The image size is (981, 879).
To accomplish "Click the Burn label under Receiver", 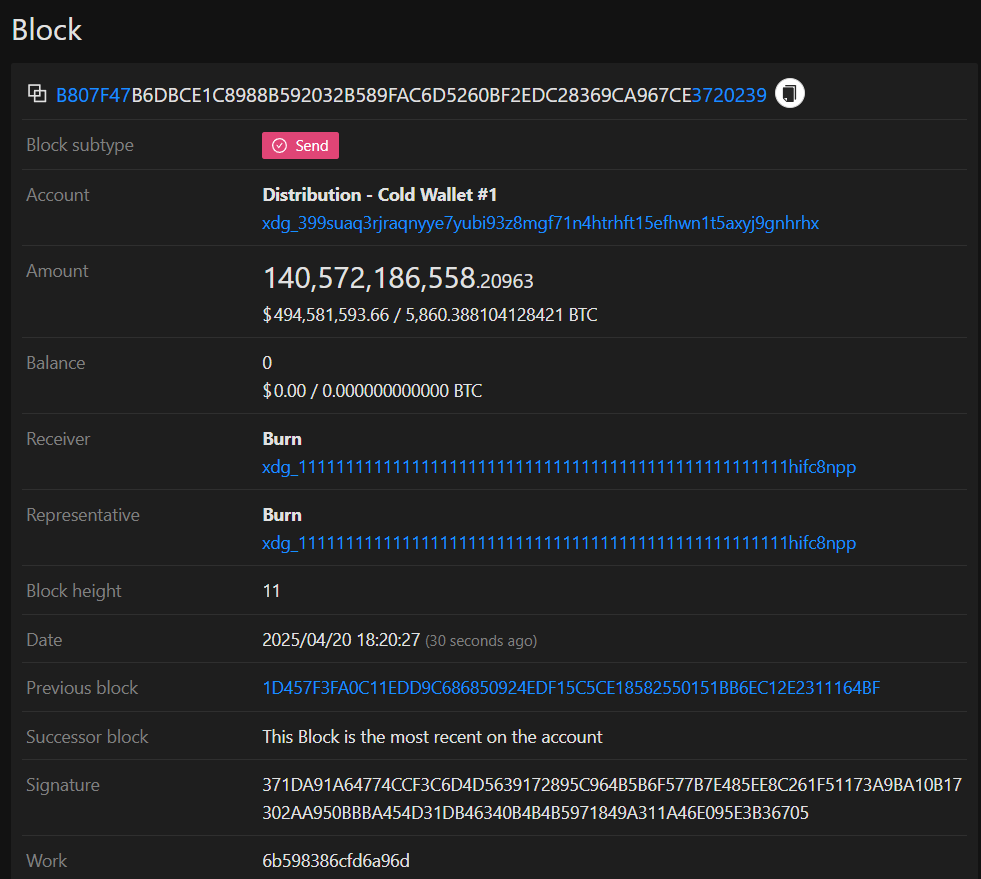I will click(281, 438).
